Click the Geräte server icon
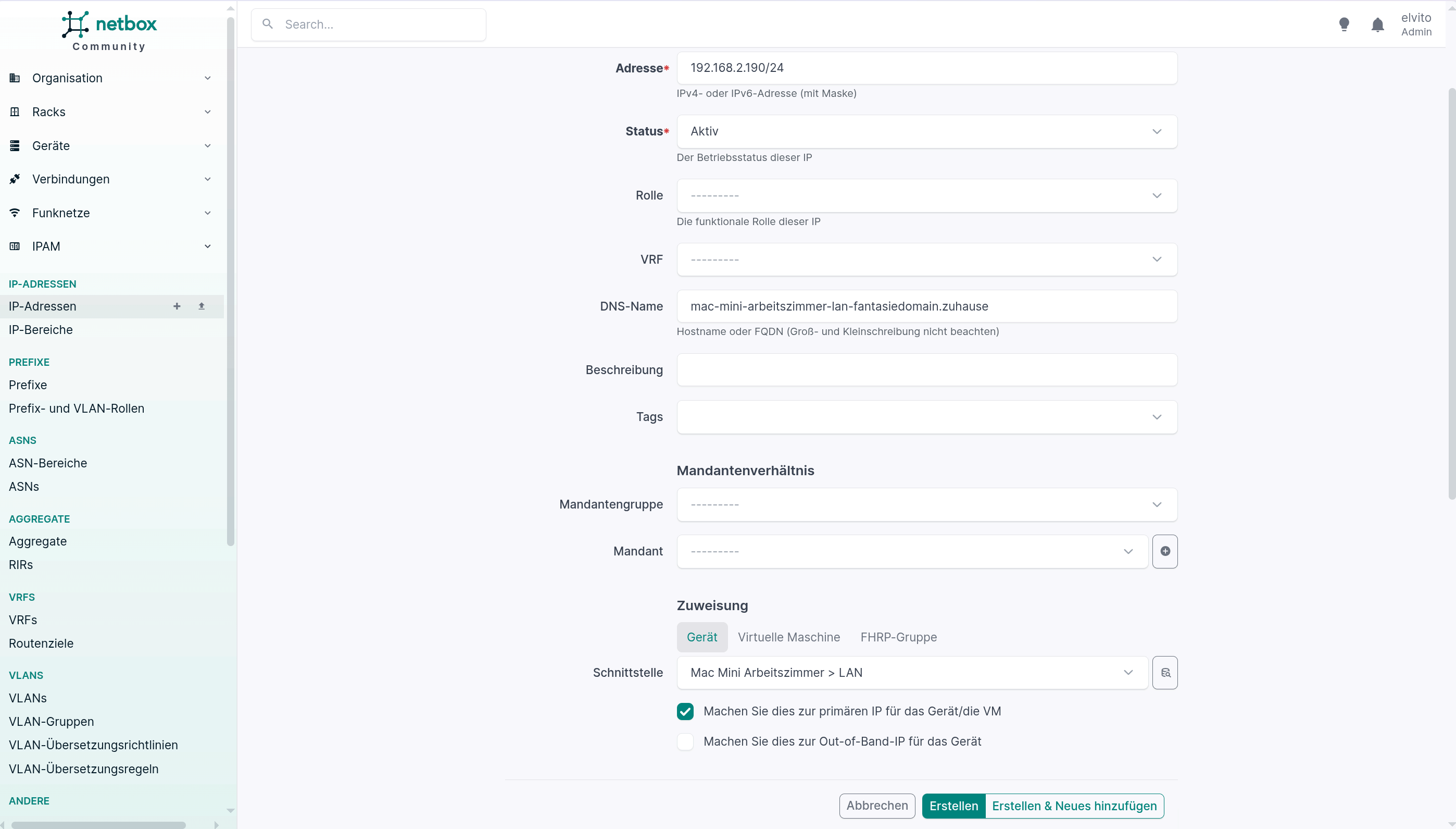 (15, 146)
